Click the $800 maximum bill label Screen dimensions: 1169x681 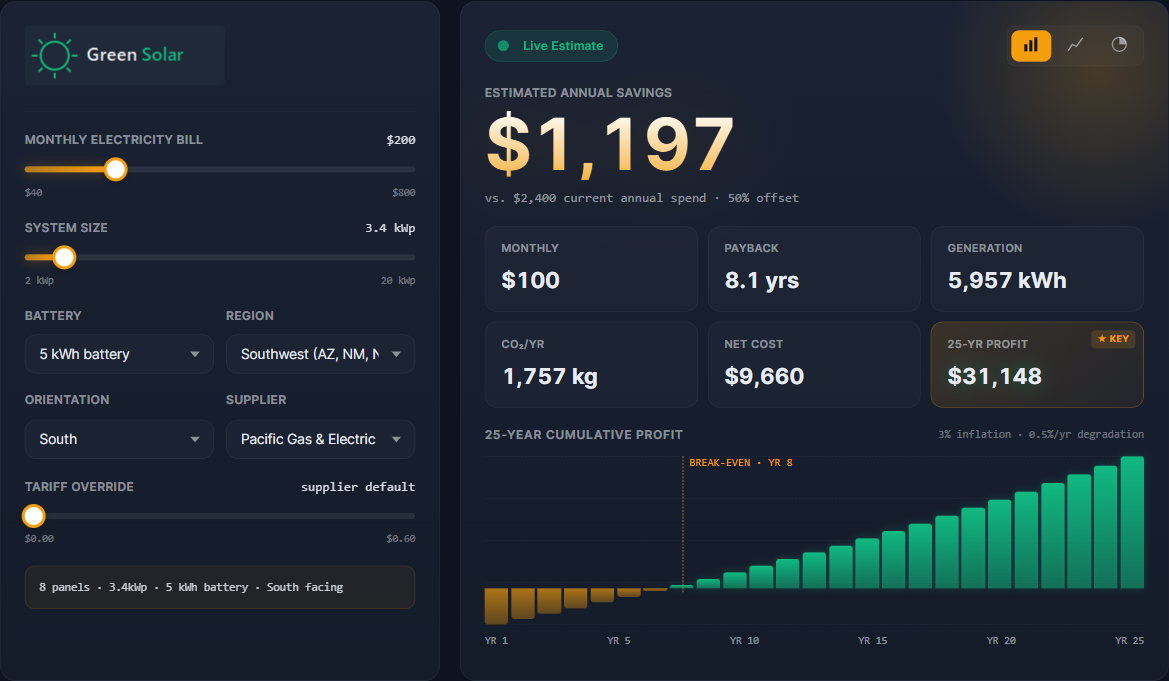click(x=404, y=192)
